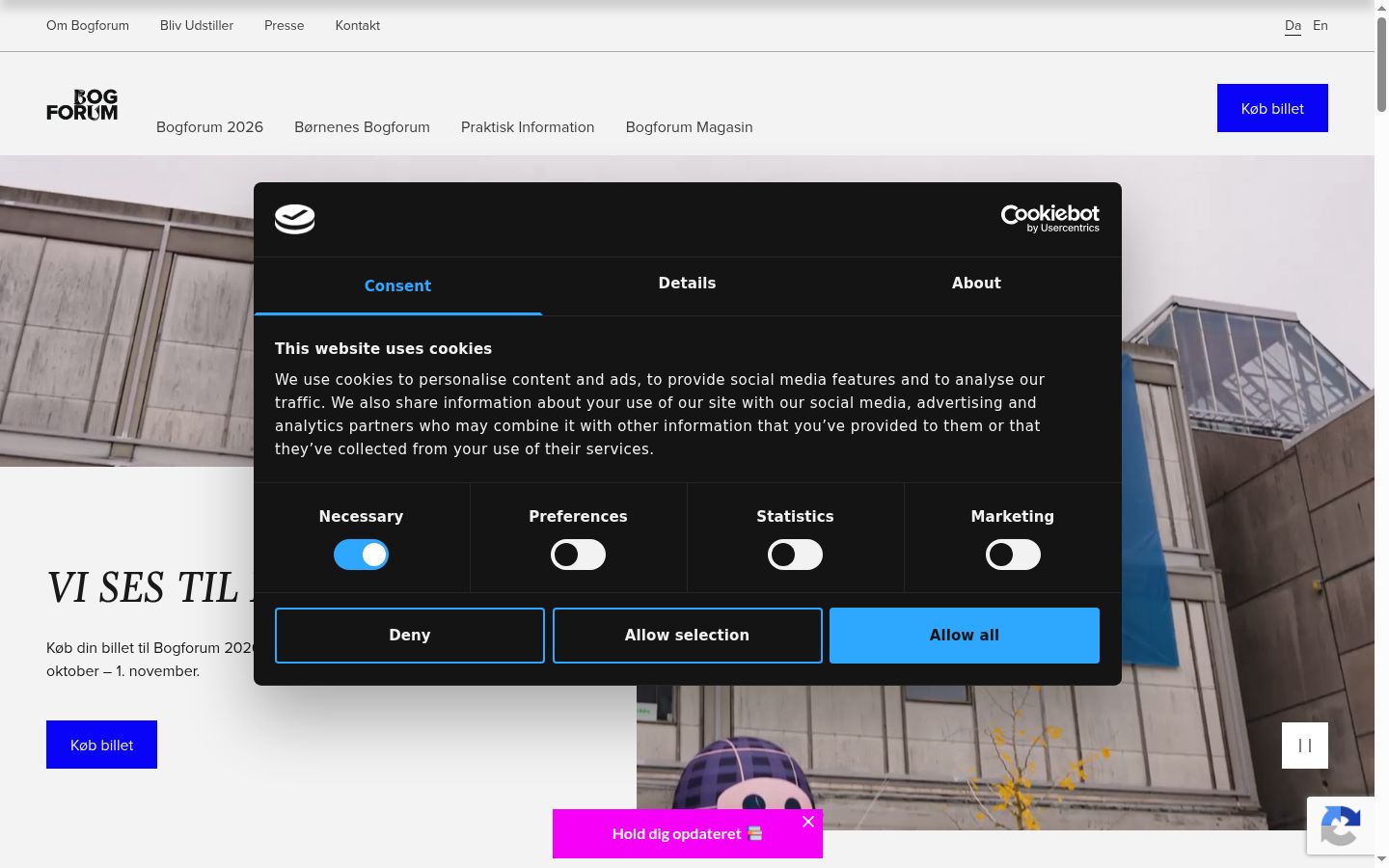Open the Cookiebot by Usercentrics logo link

[1049, 219]
